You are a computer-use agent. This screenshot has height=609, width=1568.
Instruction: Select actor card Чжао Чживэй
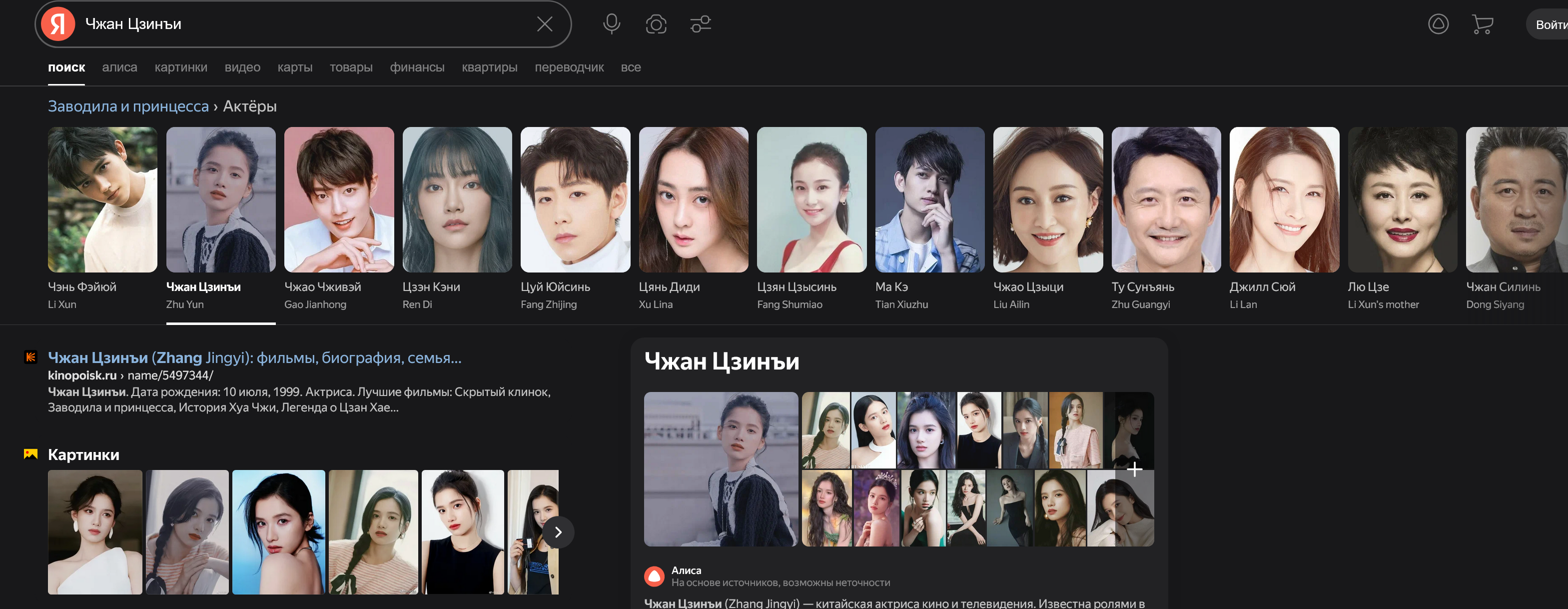pos(338,200)
